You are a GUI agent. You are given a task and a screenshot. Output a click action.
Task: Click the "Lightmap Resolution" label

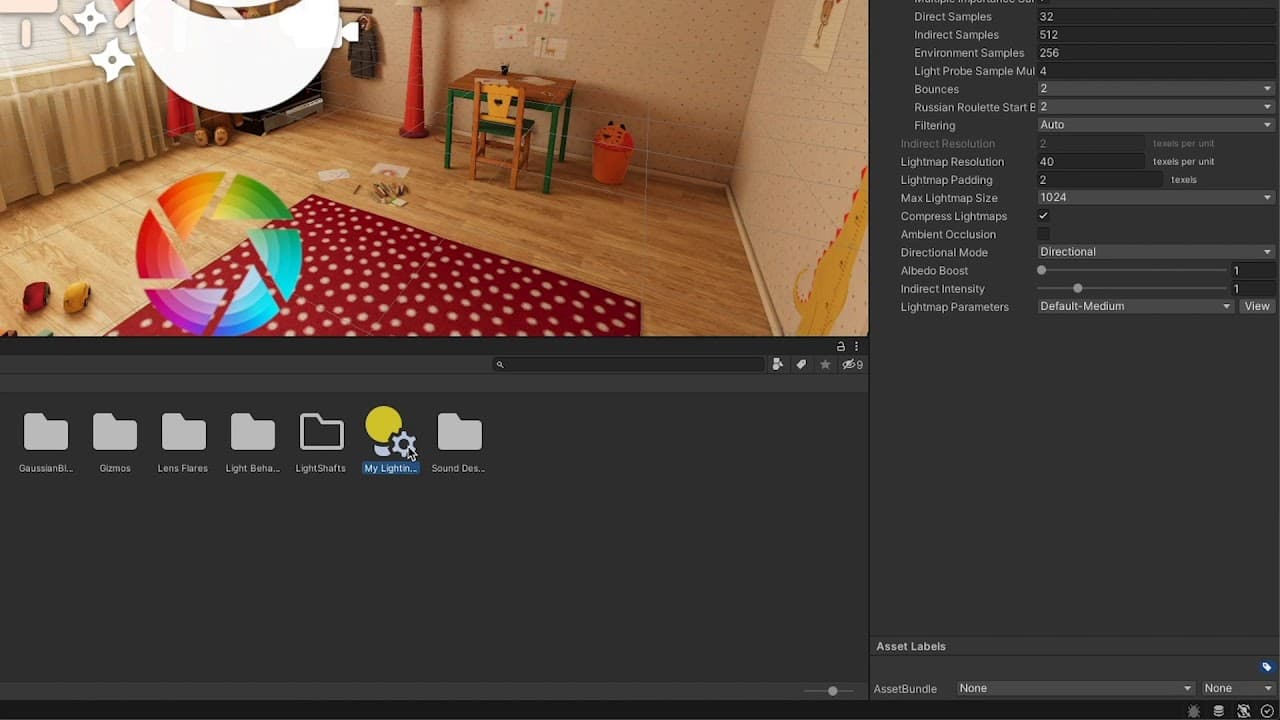coord(952,162)
